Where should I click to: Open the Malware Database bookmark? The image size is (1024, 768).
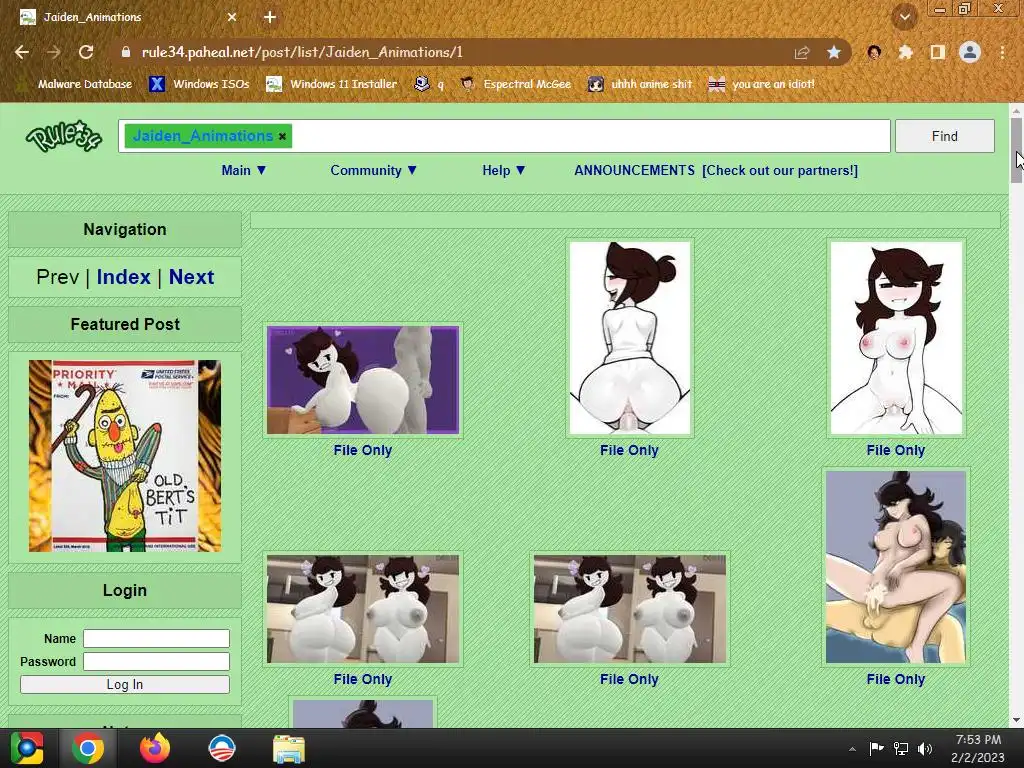point(75,84)
